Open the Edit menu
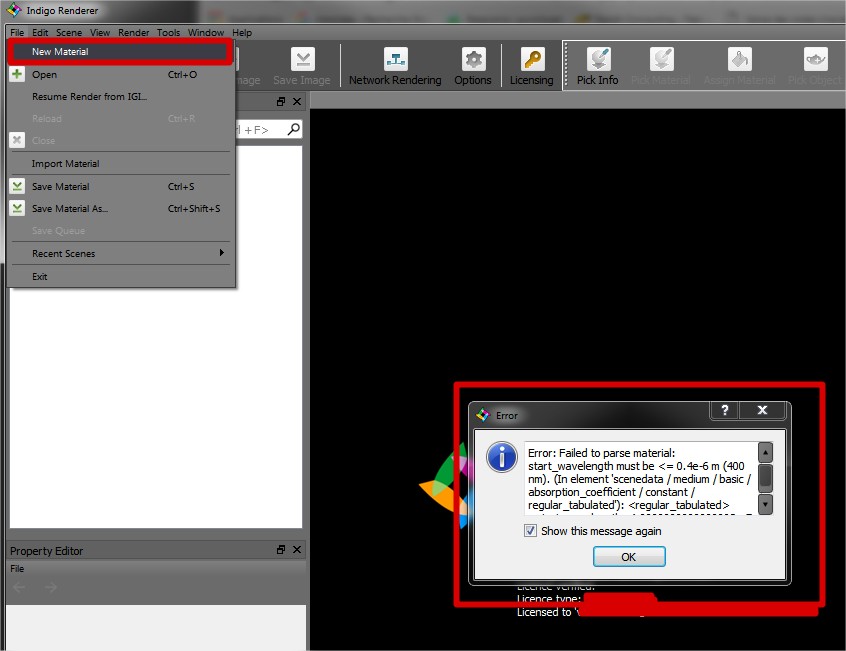 click(x=40, y=32)
